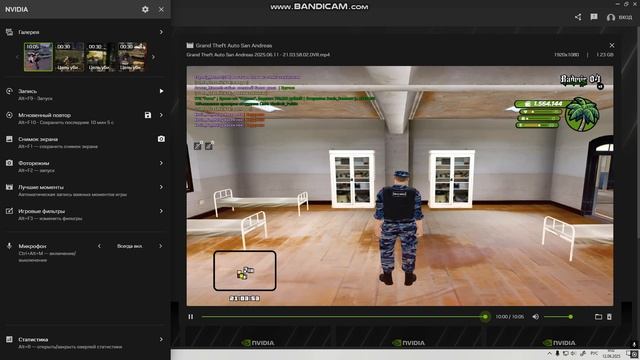Mute the video with speaker icon
Viewport: 640px width, 360px height.
pyautogui.click(x=536, y=317)
